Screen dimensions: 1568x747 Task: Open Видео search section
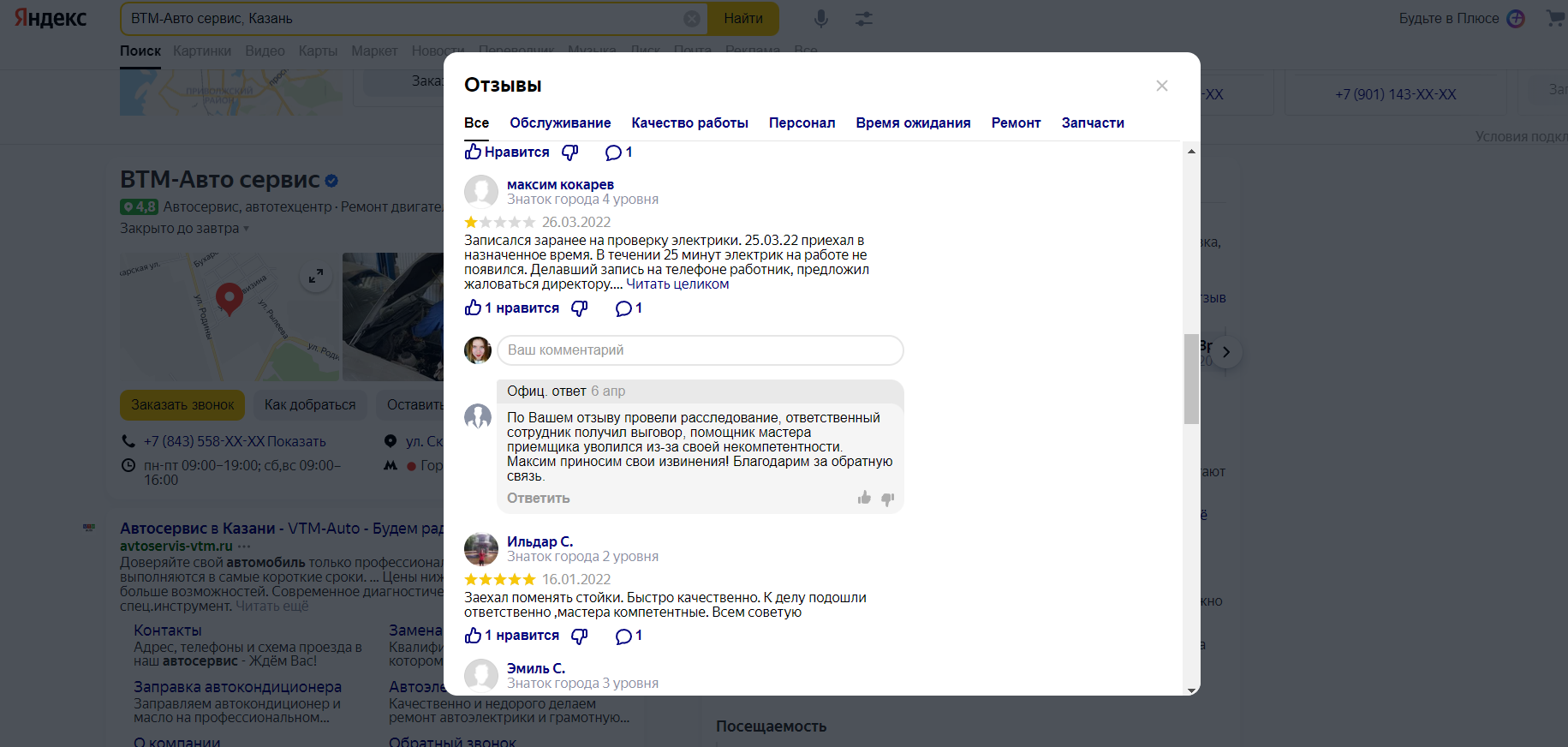tap(265, 51)
